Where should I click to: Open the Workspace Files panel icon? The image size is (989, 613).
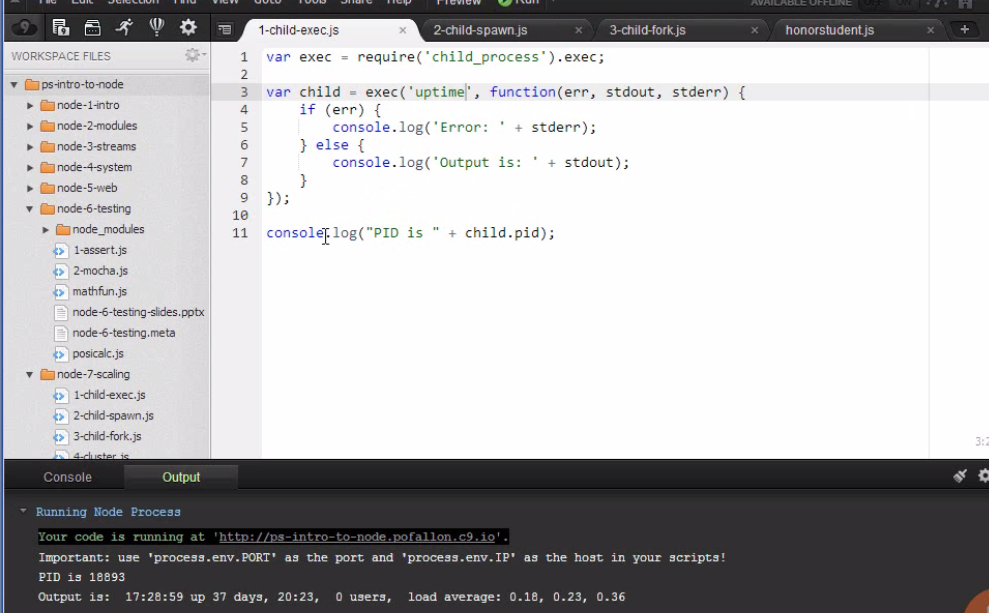(61, 28)
